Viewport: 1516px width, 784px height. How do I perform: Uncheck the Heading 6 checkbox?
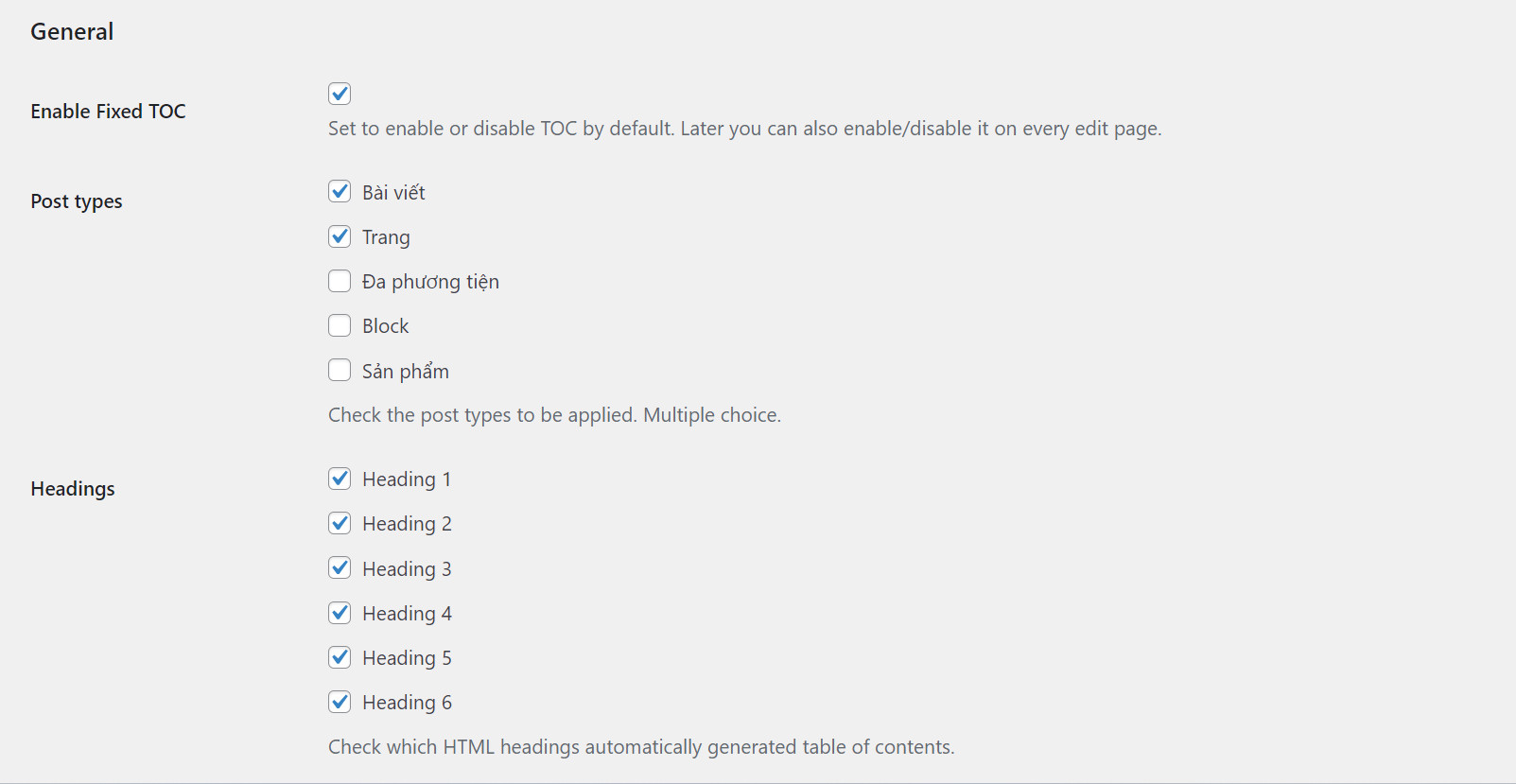click(x=340, y=702)
